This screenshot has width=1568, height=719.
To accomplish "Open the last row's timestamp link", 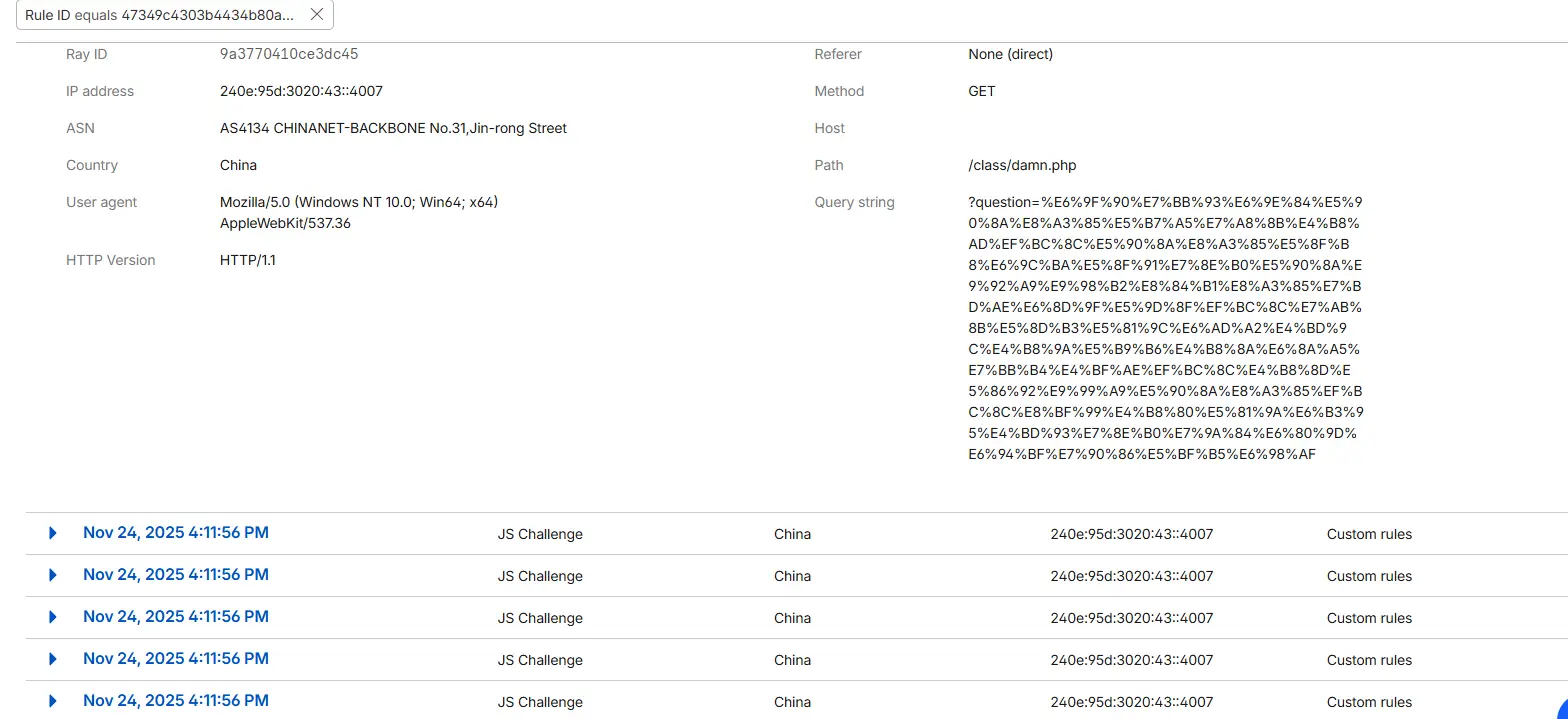I will click(x=176, y=701).
